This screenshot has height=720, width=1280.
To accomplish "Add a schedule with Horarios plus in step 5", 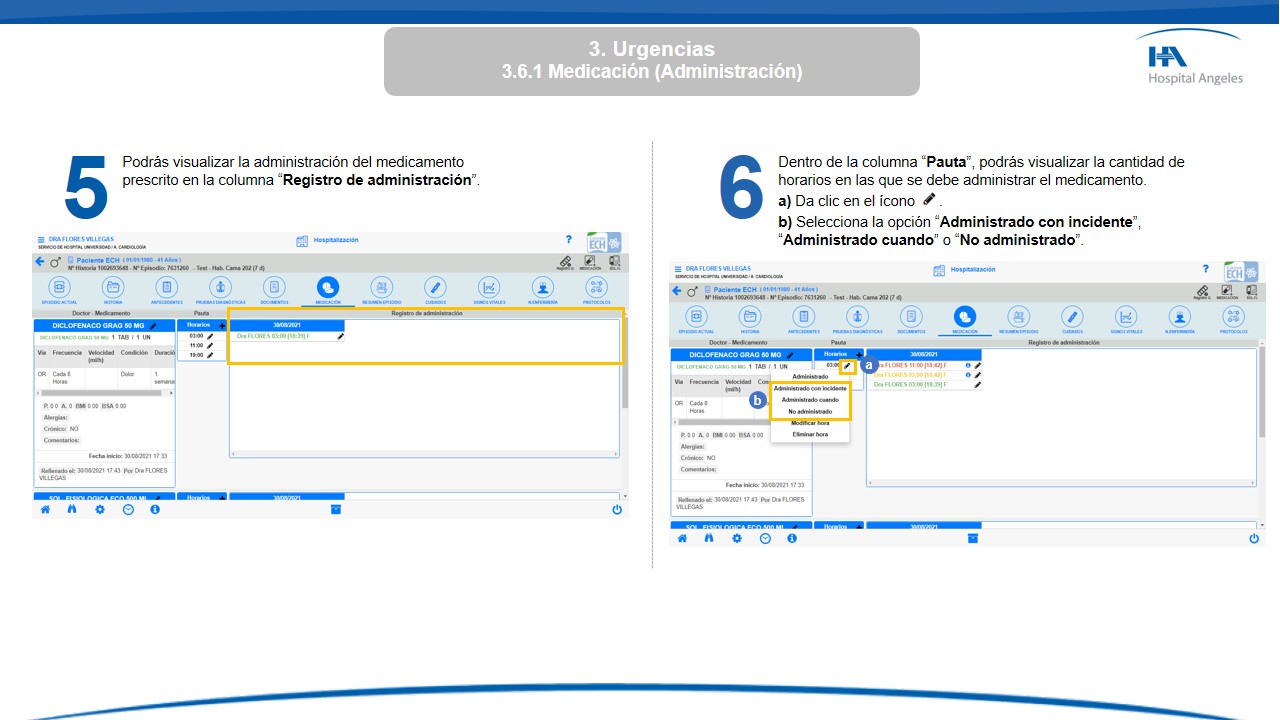I will pos(221,326).
